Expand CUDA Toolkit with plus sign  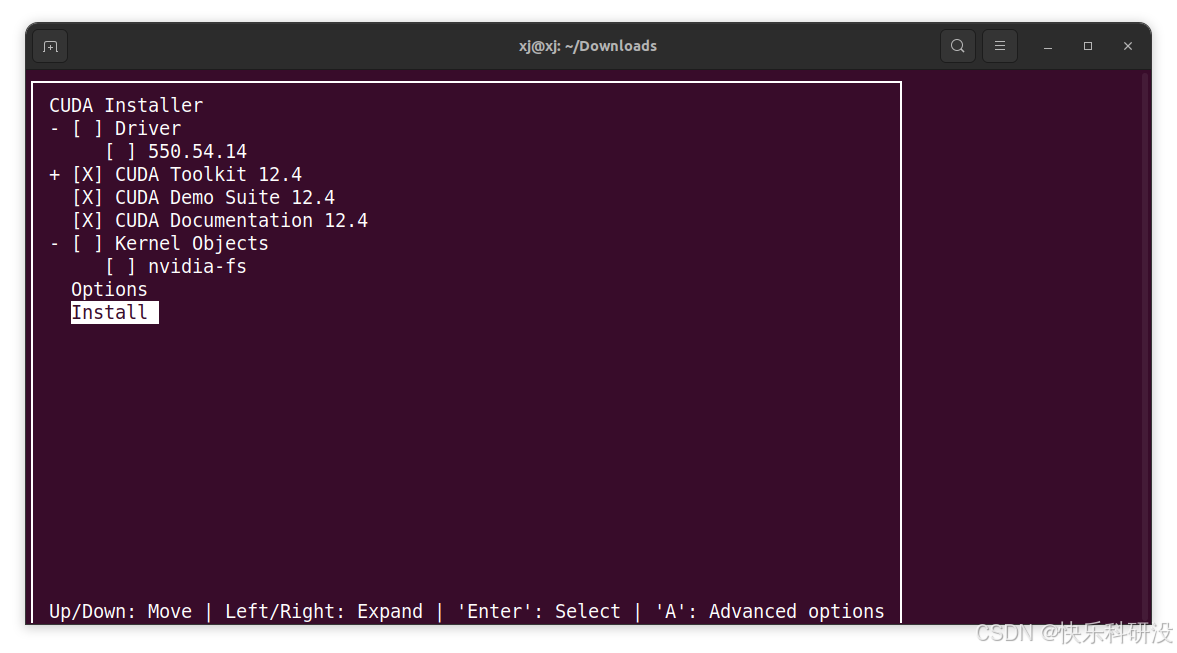[54, 175]
